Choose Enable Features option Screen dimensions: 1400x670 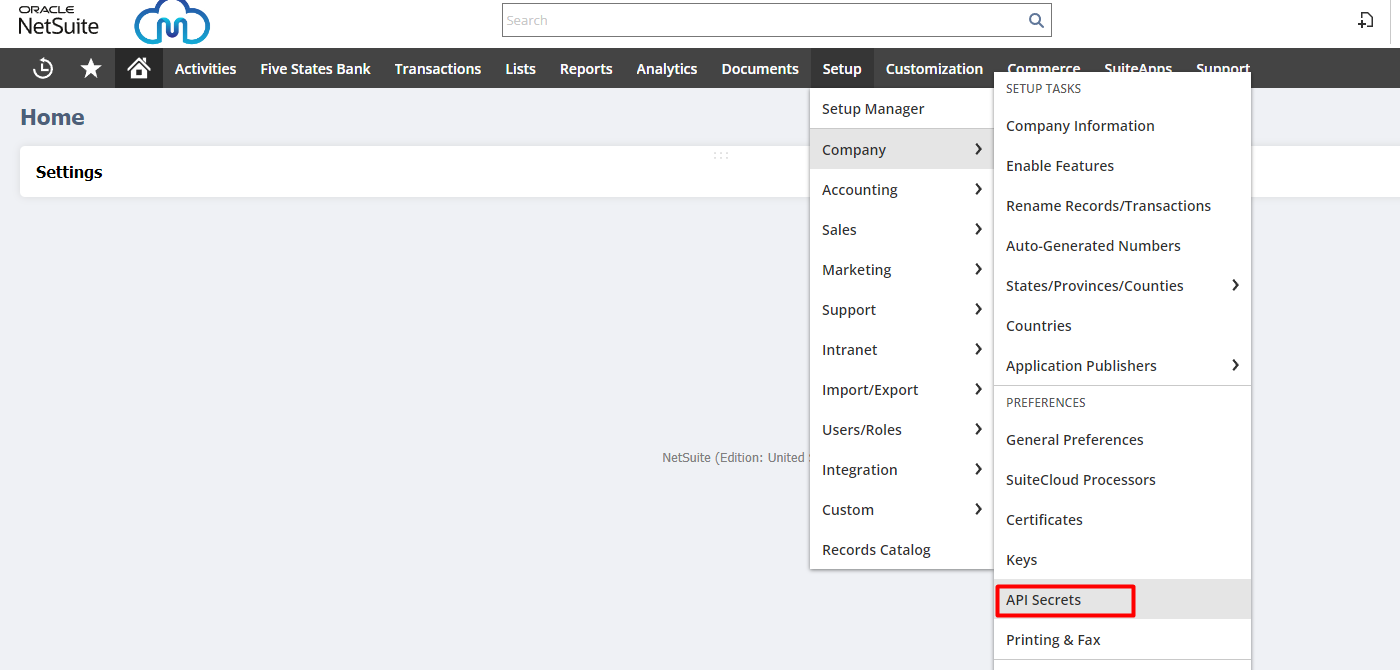point(1060,166)
